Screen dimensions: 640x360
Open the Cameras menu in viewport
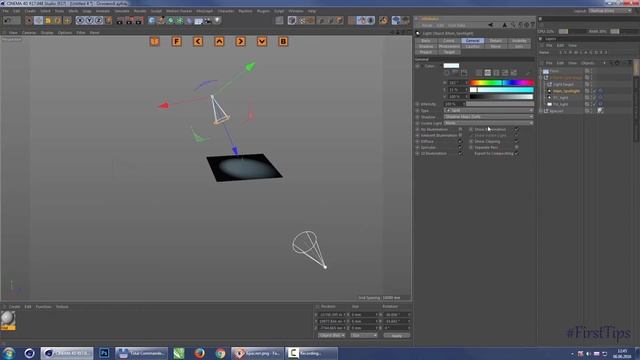click(x=29, y=32)
